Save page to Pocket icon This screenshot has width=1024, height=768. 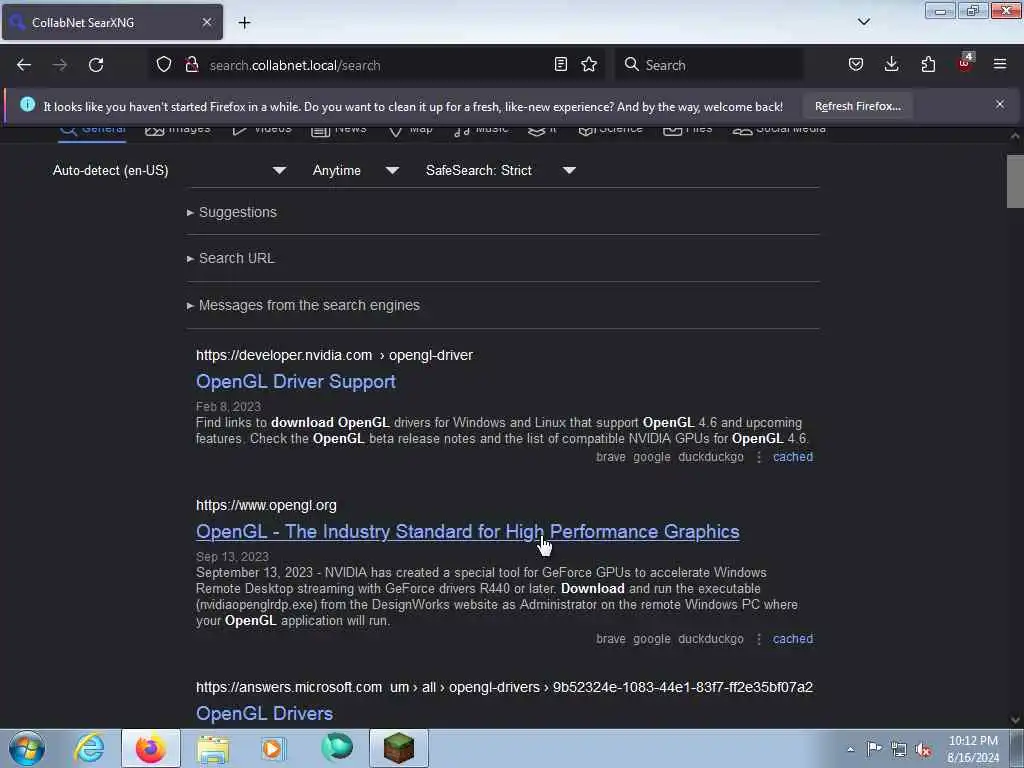(856, 64)
